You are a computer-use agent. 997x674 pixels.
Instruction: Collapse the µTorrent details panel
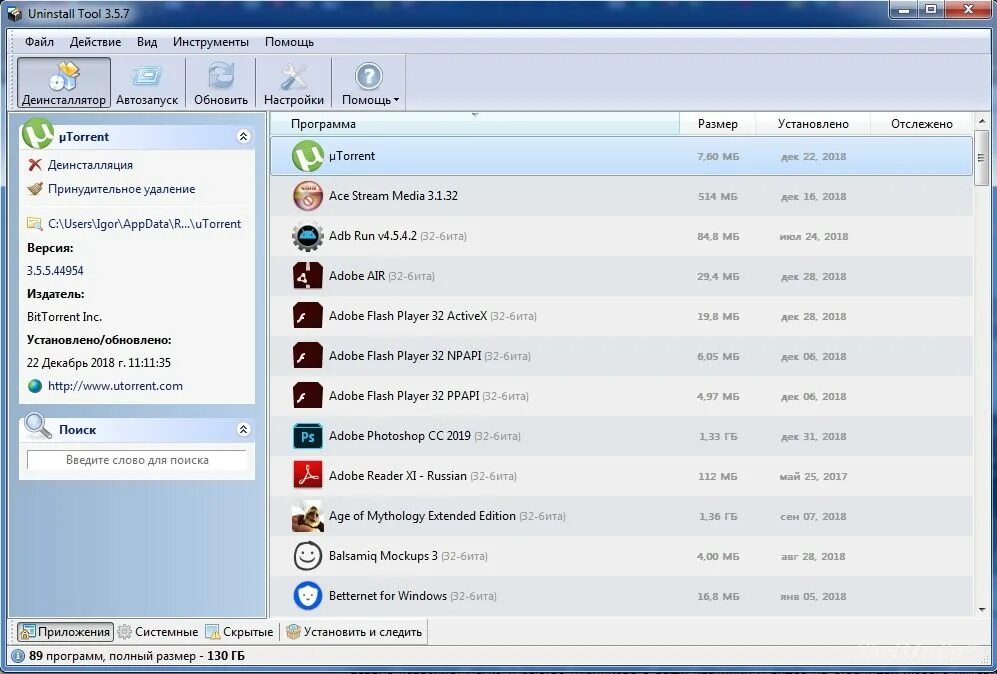(244, 136)
